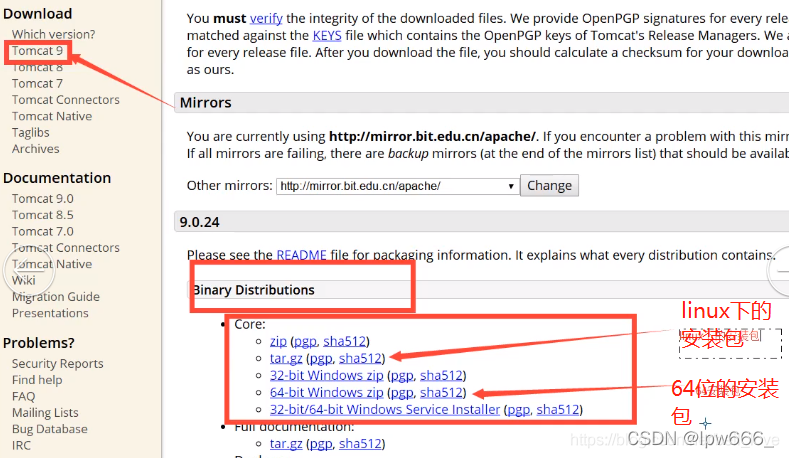Viewport: 789px width, 458px height.
Task: Open the Which version? link
Action: click(x=53, y=34)
